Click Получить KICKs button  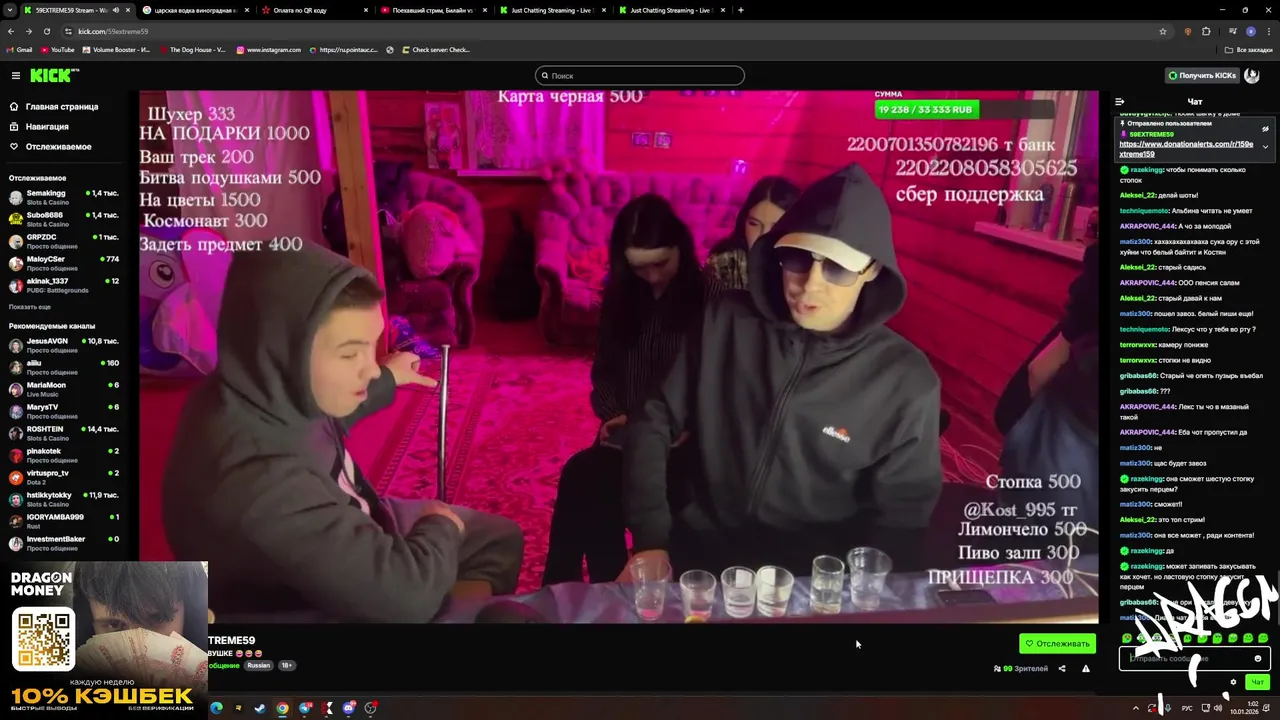1201,76
